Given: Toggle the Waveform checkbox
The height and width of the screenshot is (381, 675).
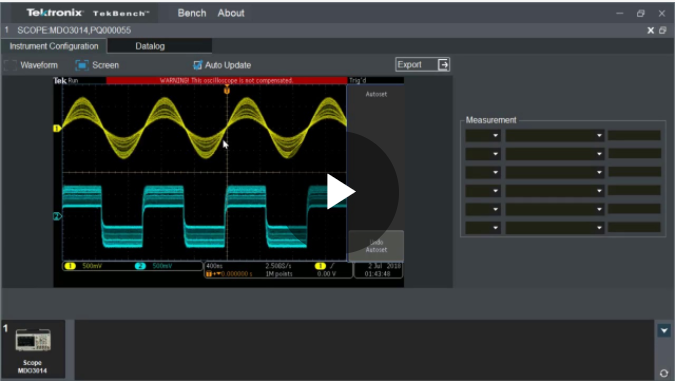Looking at the screenshot, I should click(x=10, y=65).
